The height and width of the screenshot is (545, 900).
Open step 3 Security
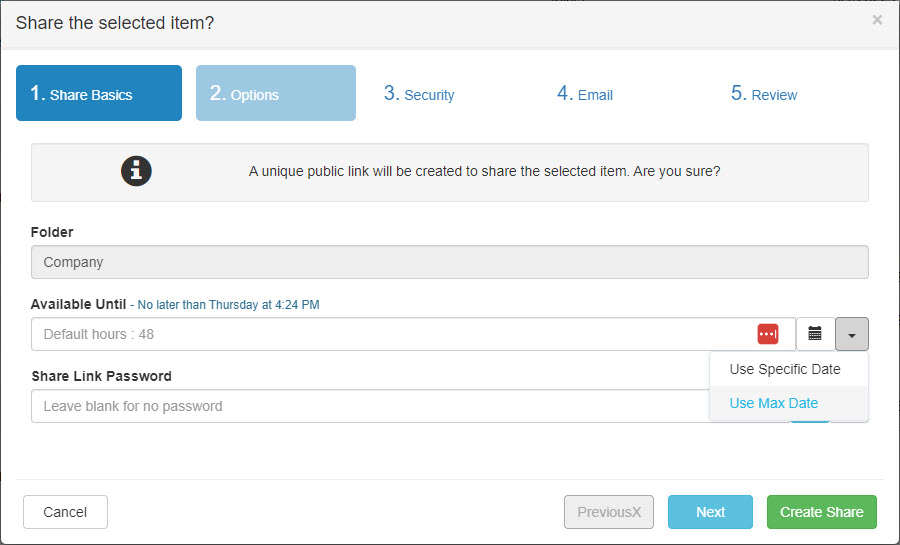tap(419, 94)
